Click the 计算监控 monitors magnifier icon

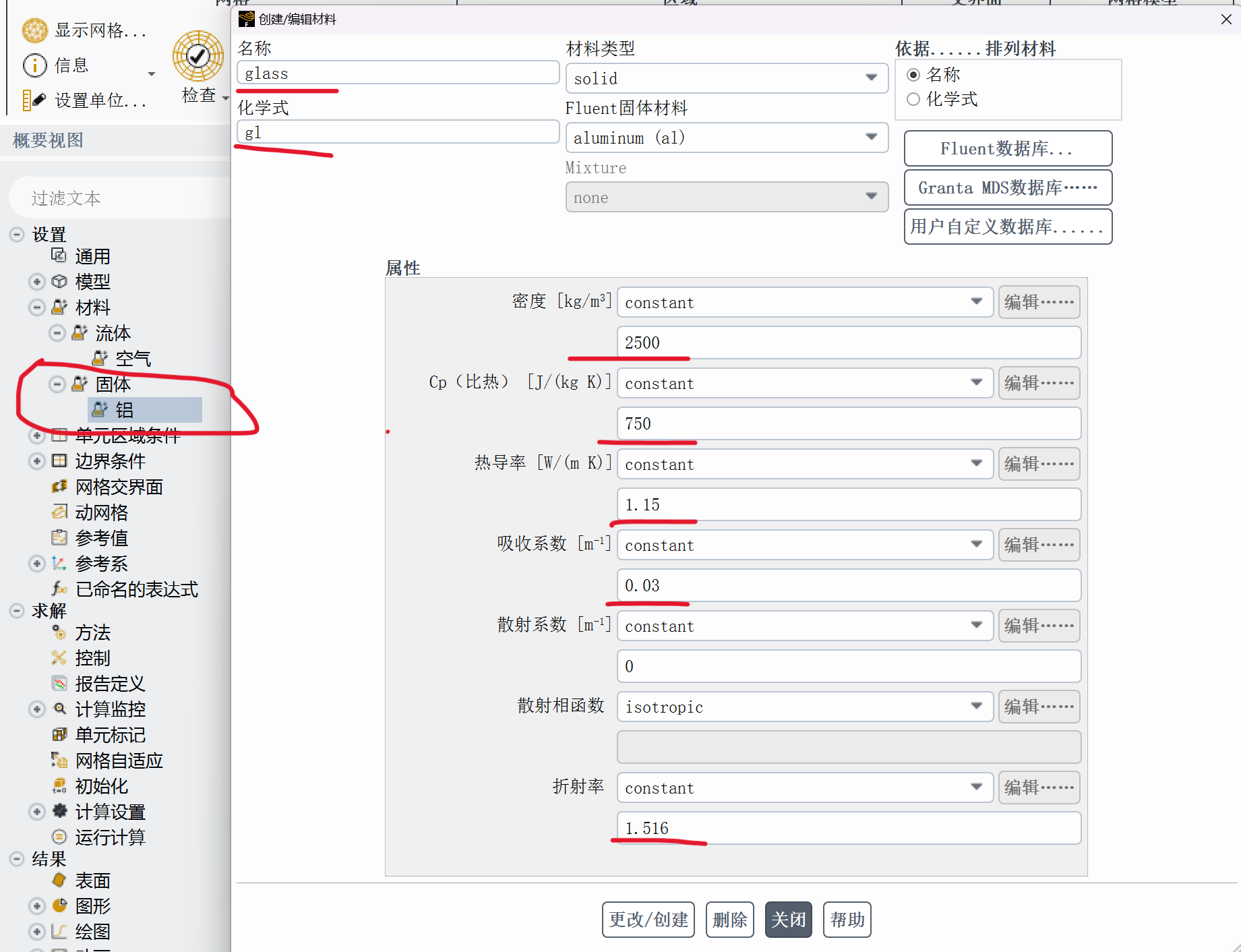59,709
